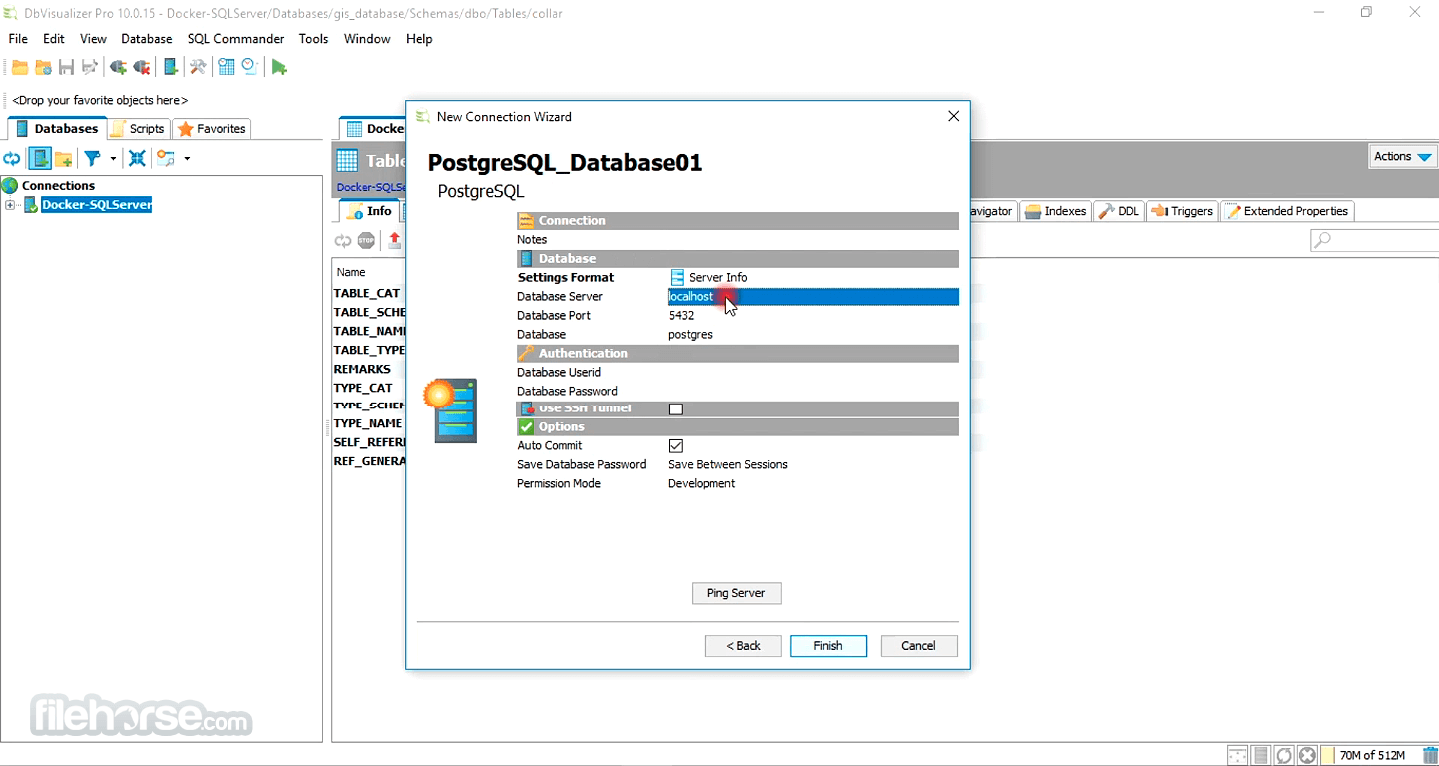The height and width of the screenshot is (766, 1439).
Task: Click the clock history icon in toolbar
Action: pos(249,68)
